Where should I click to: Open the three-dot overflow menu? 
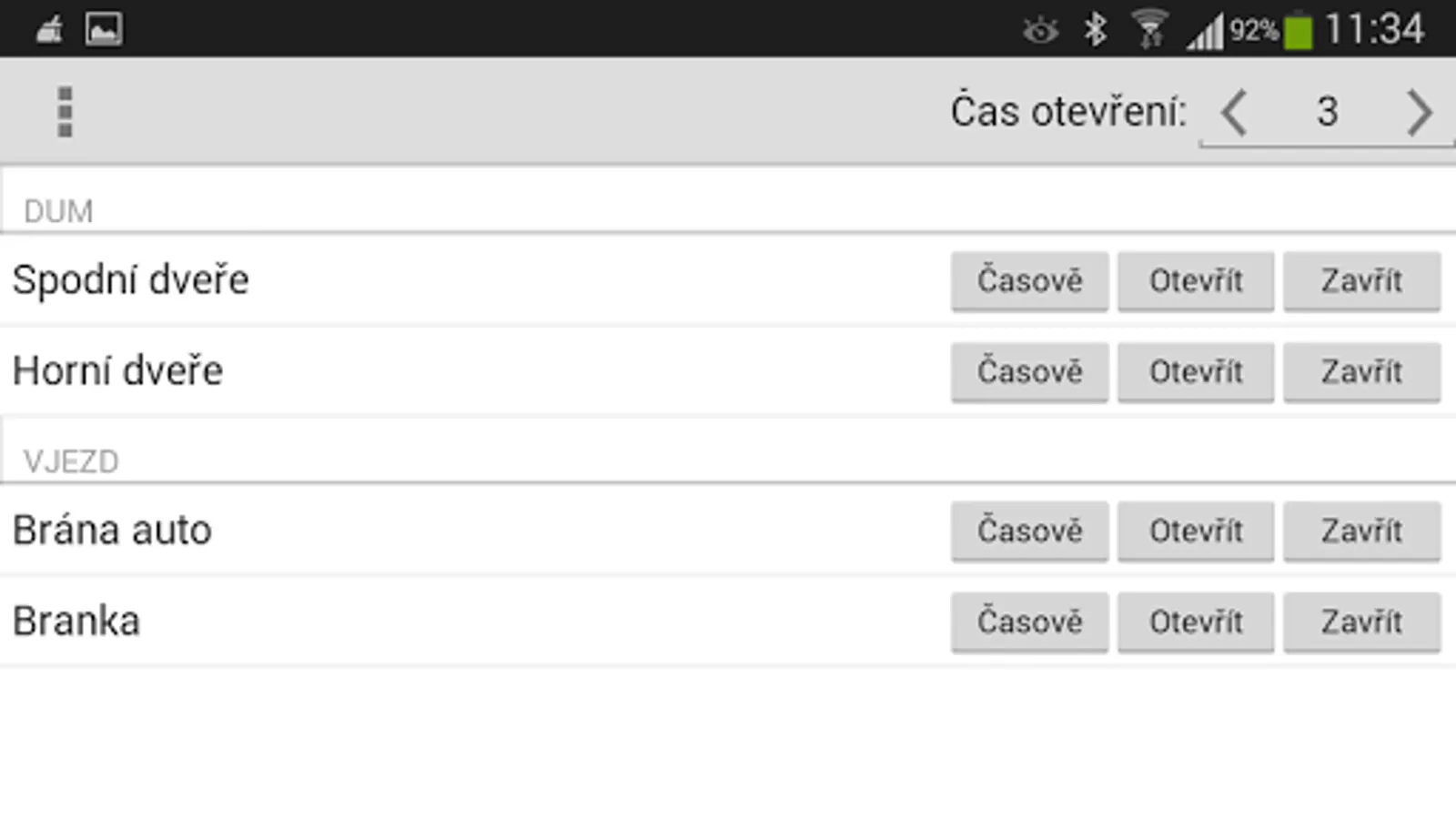pyautogui.click(x=65, y=112)
